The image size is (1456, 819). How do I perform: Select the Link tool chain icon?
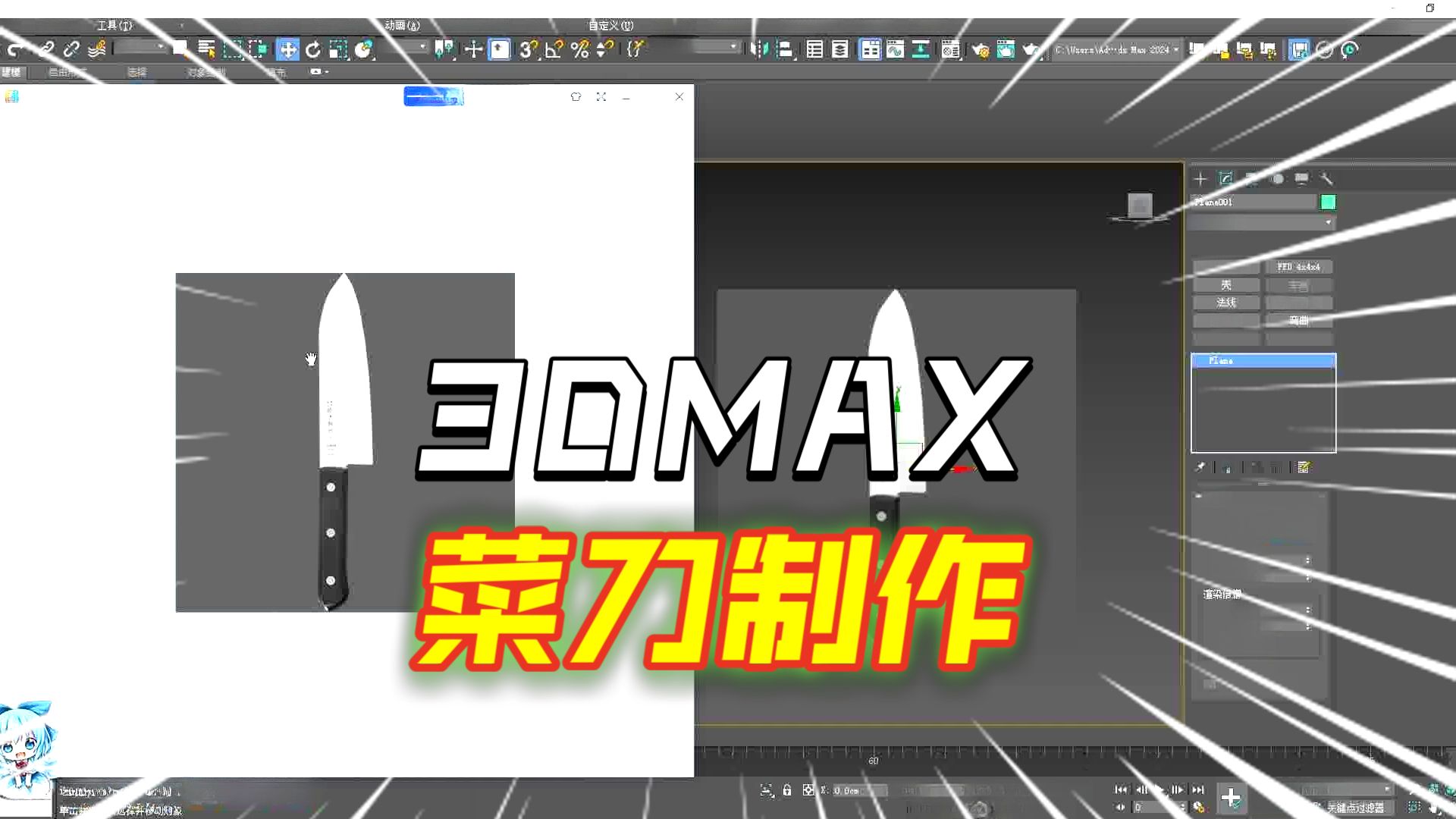(46, 50)
